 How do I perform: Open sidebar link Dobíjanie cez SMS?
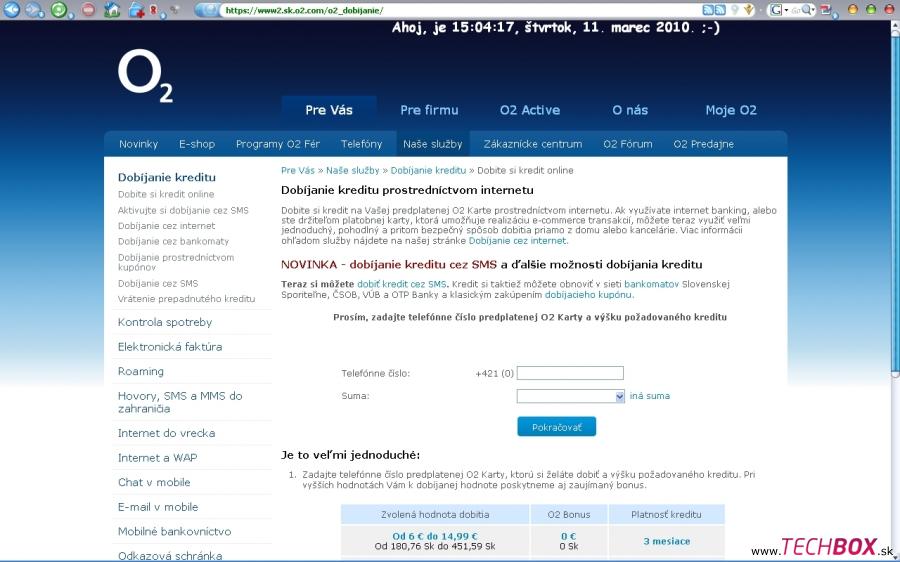coord(158,283)
